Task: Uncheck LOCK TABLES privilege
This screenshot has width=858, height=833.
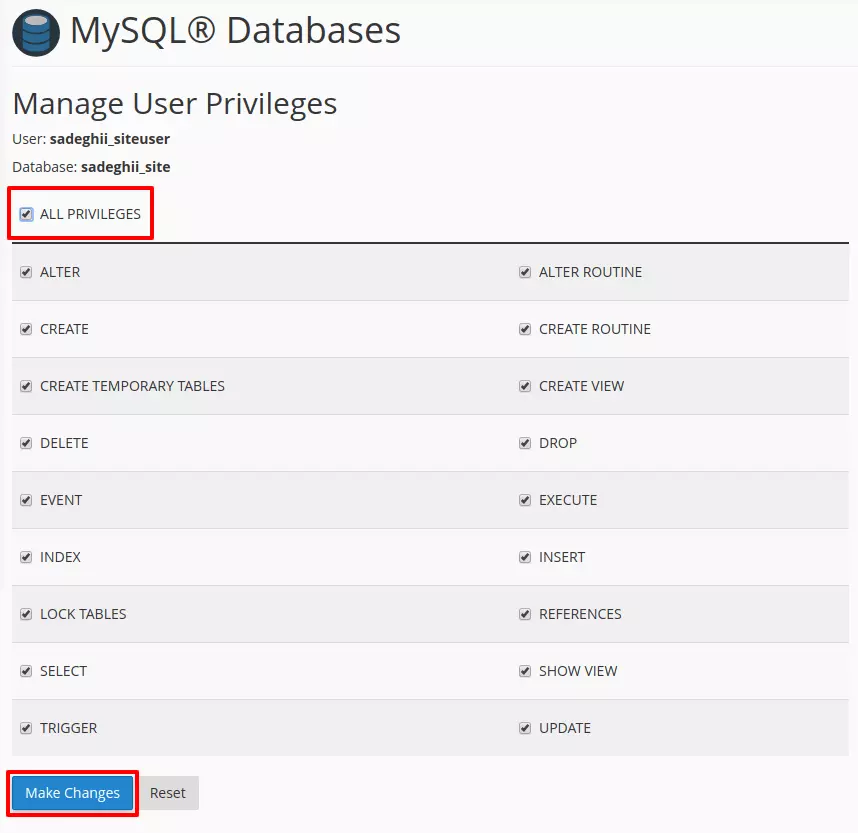Action: point(26,614)
